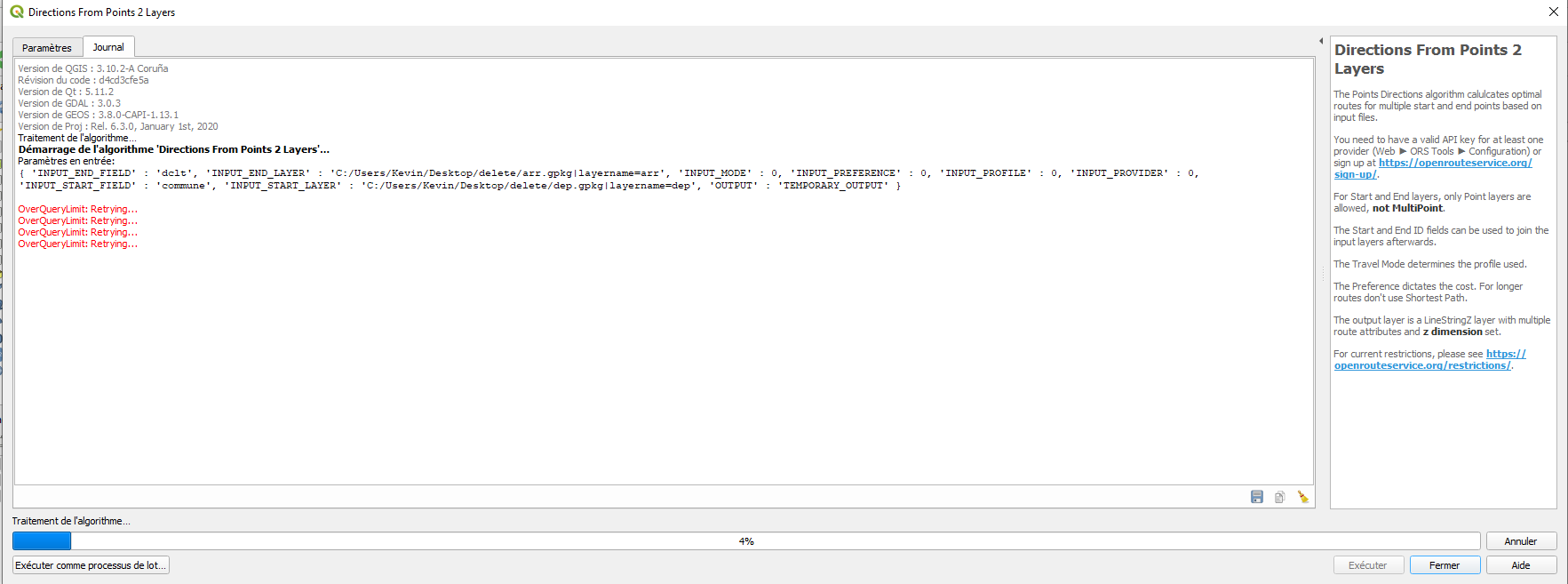
Task: Click the Exécuter button
Action: pos(1368,565)
